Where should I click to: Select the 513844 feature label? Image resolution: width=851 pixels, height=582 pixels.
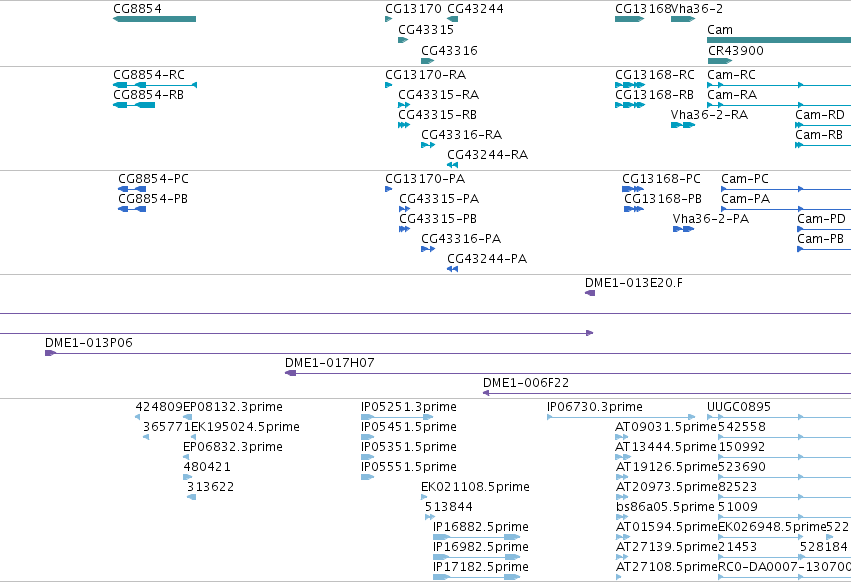(448, 507)
